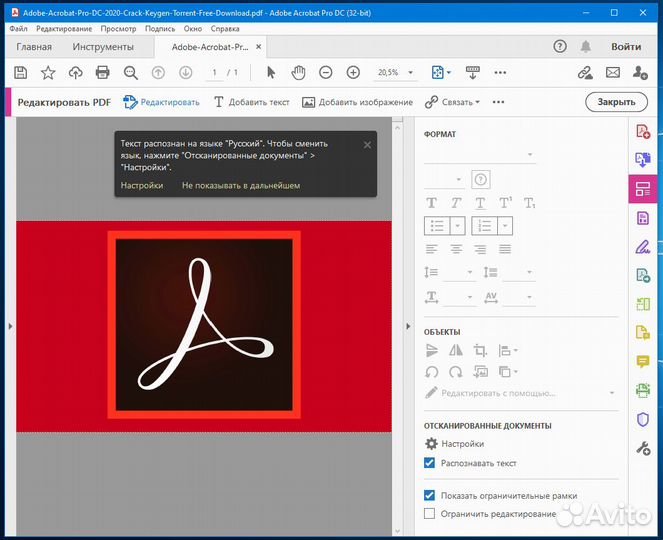Image resolution: width=663 pixels, height=540 pixels.
Task: Click Войти to sign in
Action: pos(626,47)
